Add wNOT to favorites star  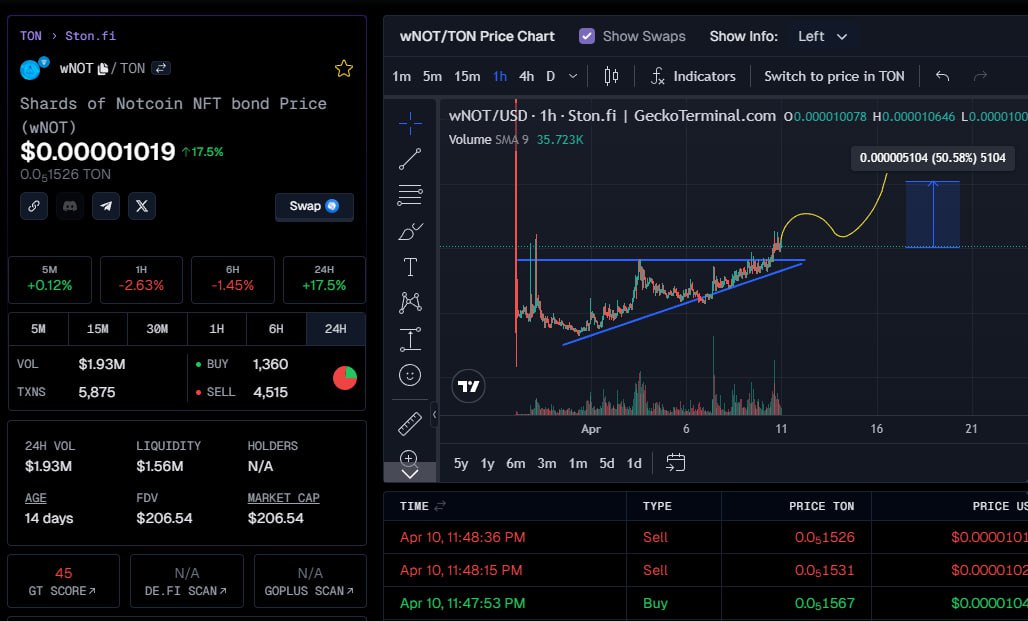tap(344, 69)
